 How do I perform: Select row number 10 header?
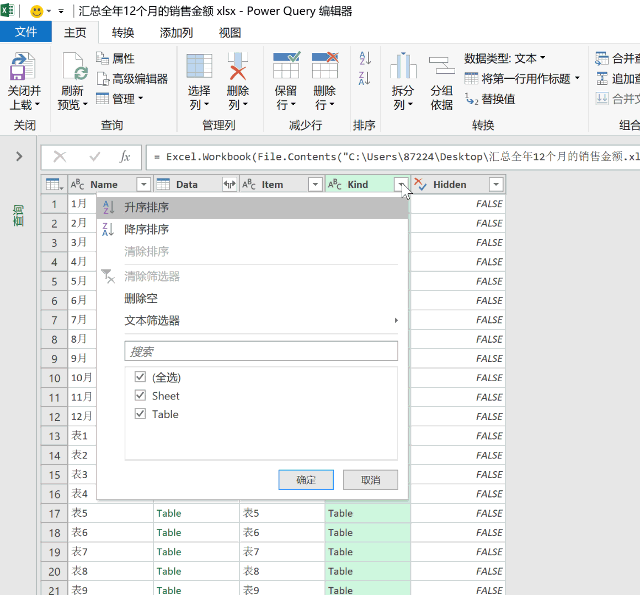[x=54, y=378]
